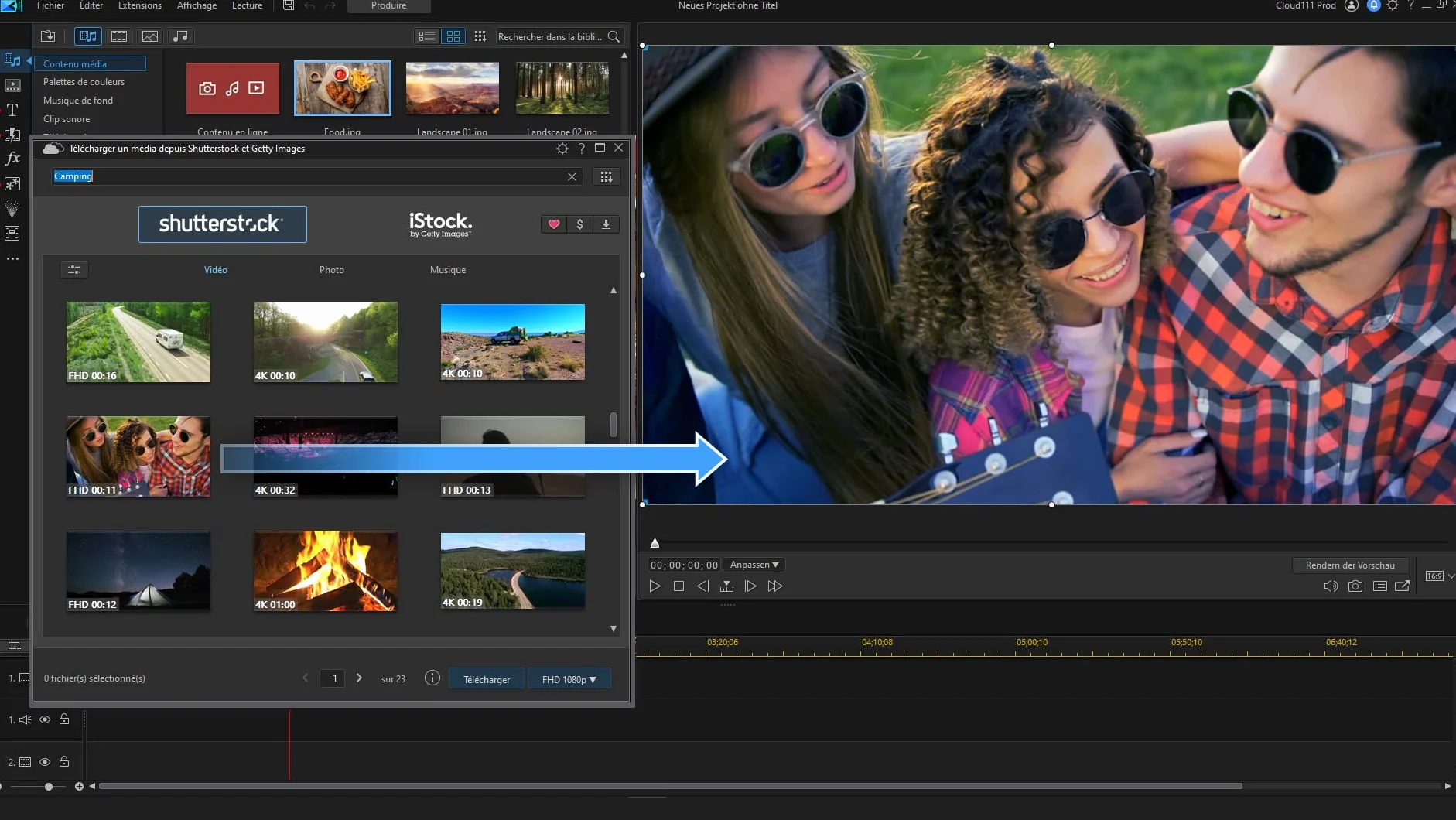Open the Effects Room fx icon
Image resolution: width=1456 pixels, height=820 pixels.
click(12, 159)
